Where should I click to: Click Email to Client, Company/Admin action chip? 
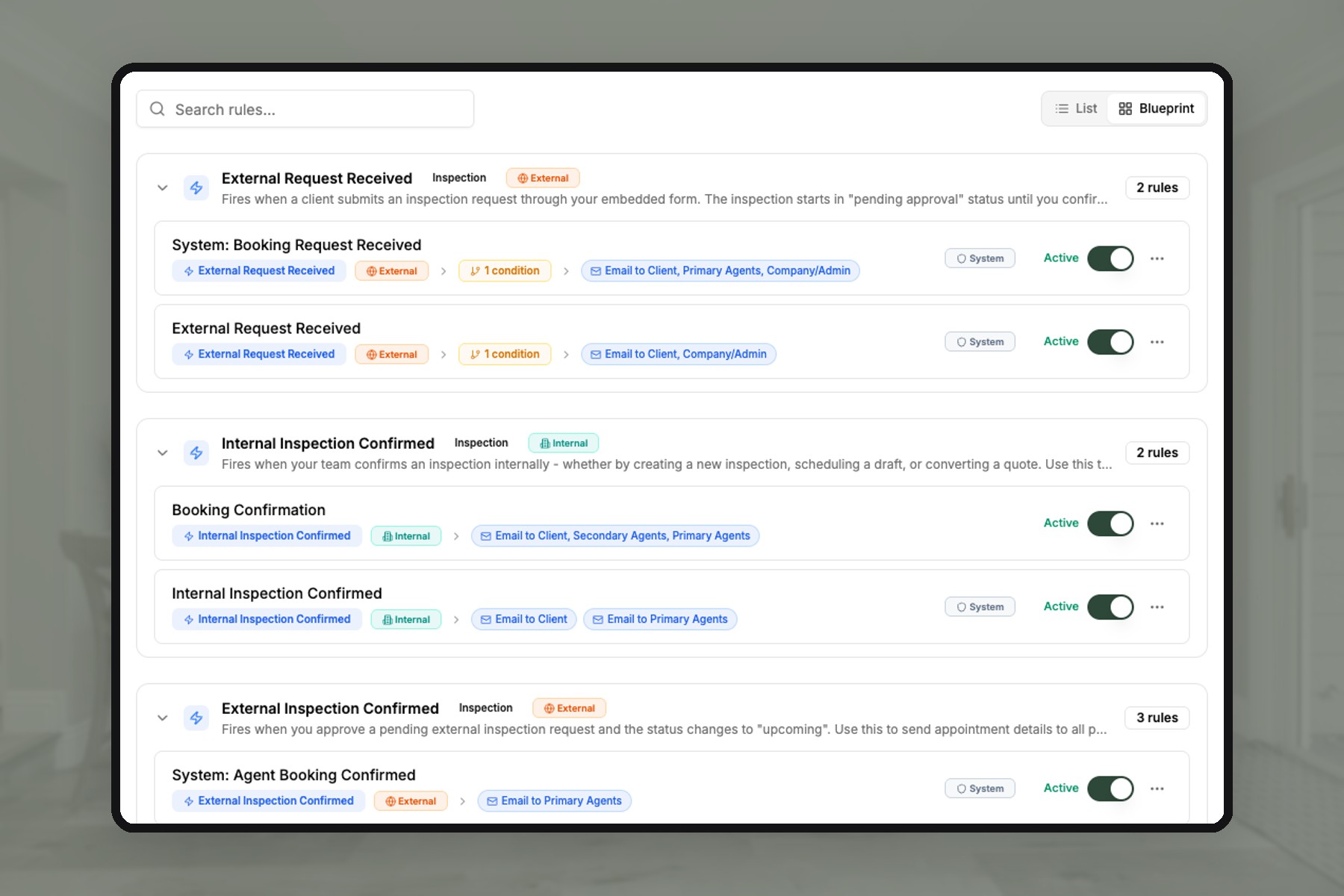[679, 354]
